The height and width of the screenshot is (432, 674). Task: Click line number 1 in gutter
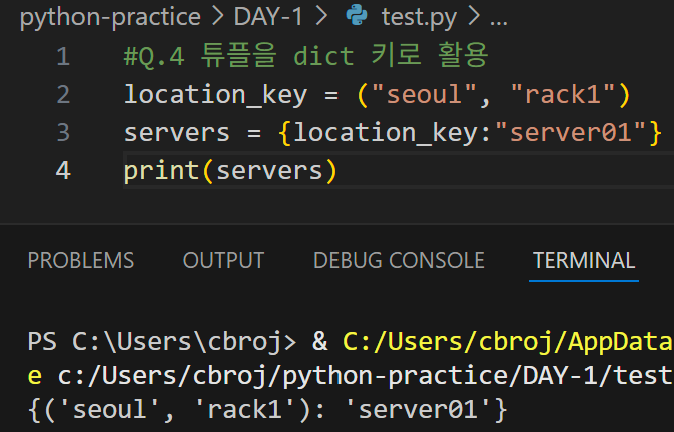point(63,57)
